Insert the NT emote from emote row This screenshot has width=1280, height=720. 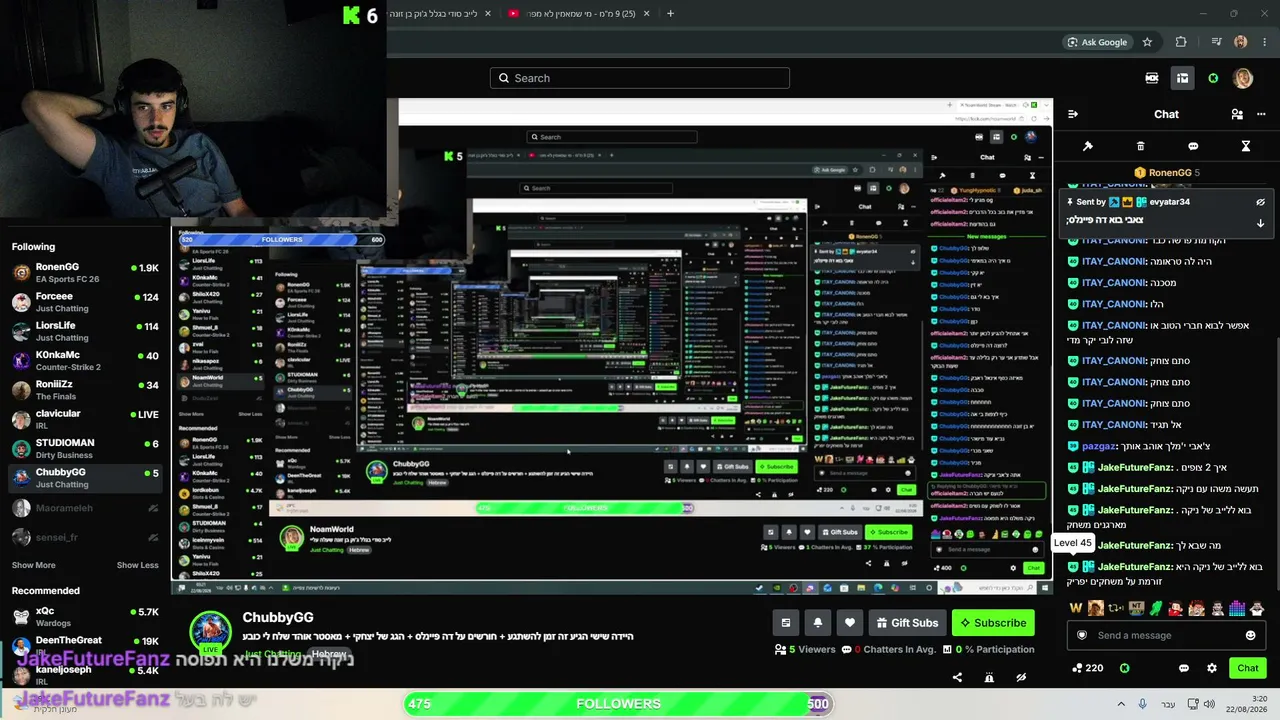click(1136, 608)
